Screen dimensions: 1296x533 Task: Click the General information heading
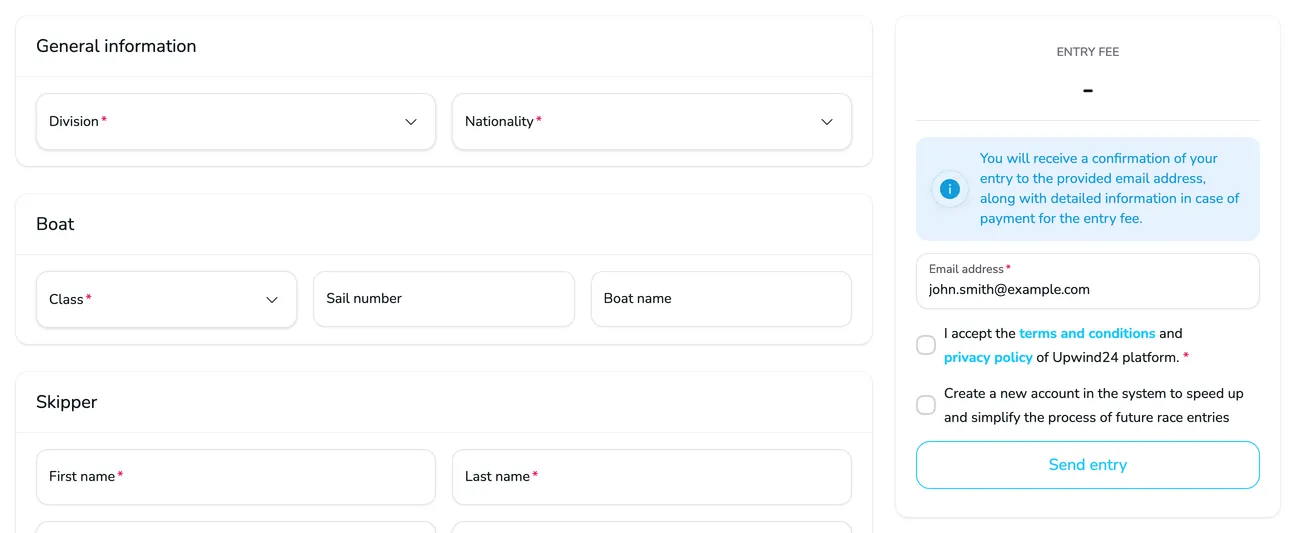tap(116, 46)
